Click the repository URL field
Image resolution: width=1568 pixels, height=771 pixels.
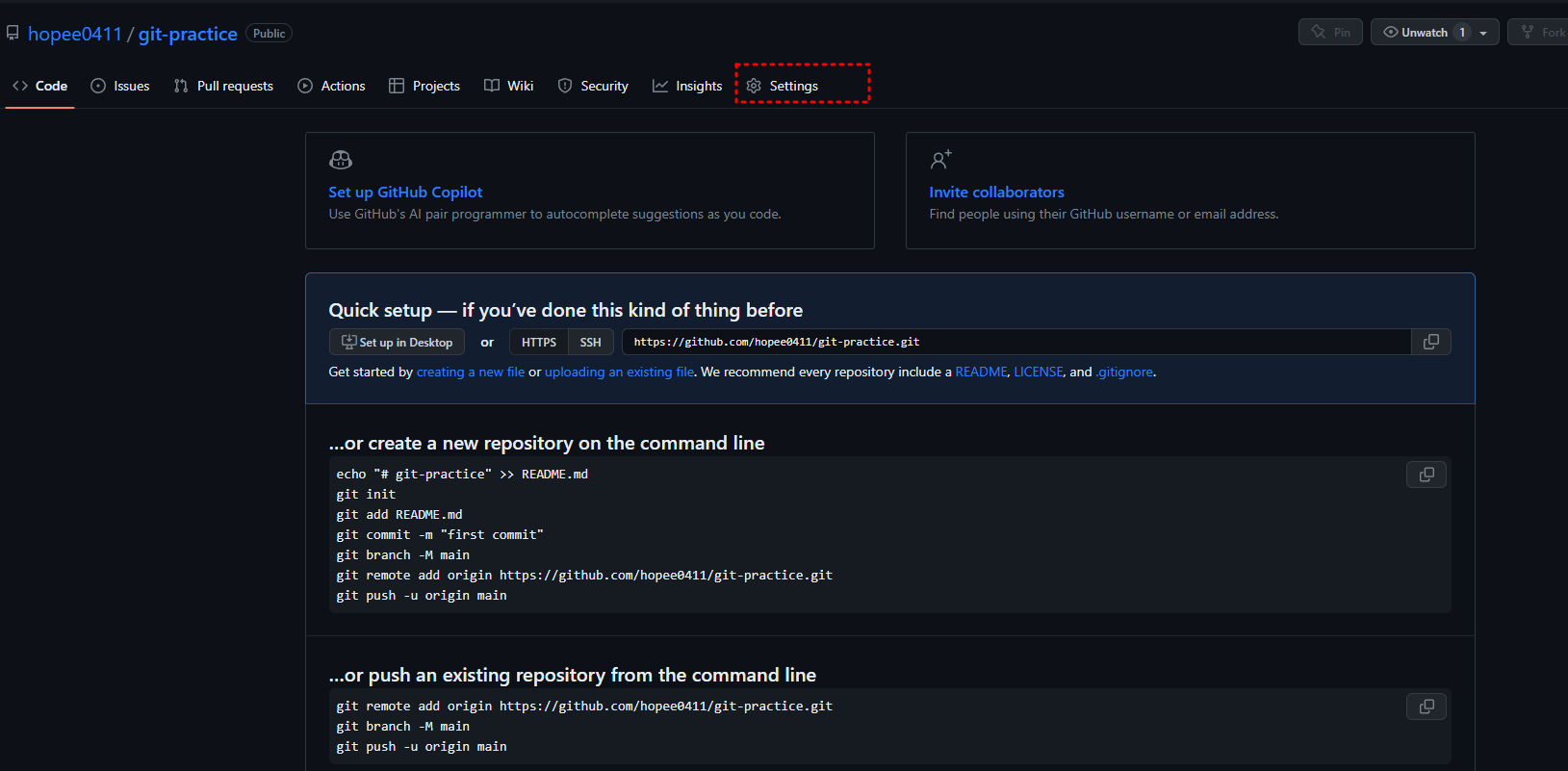pos(1016,342)
